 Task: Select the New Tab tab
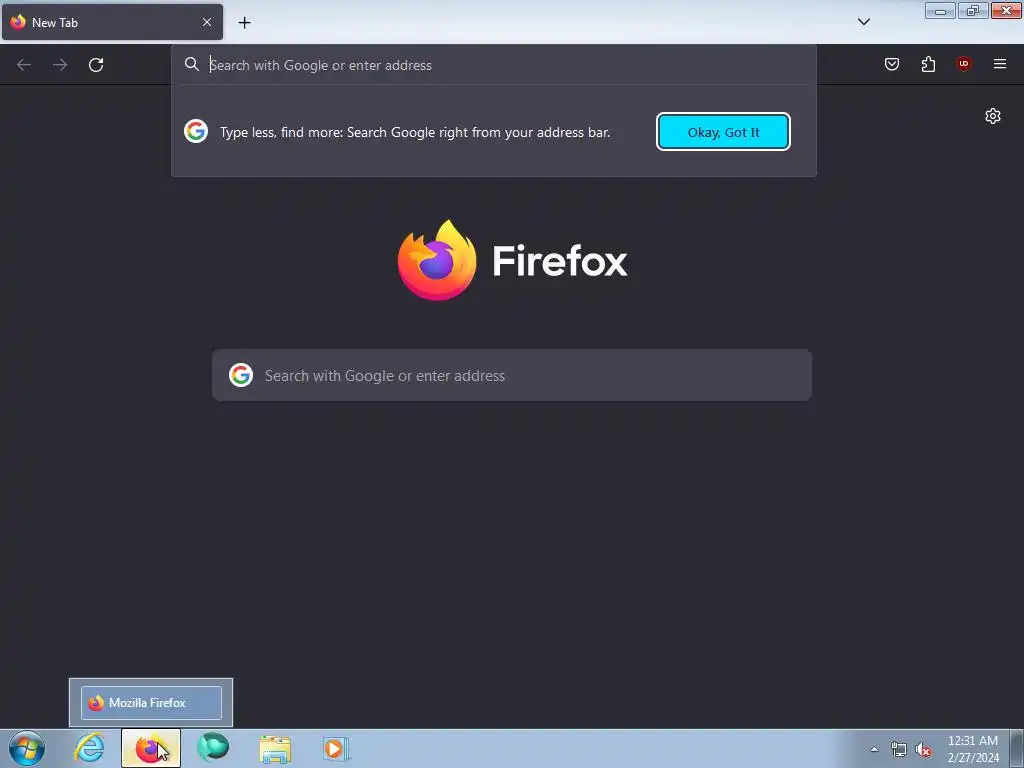pyautogui.click(x=112, y=22)
